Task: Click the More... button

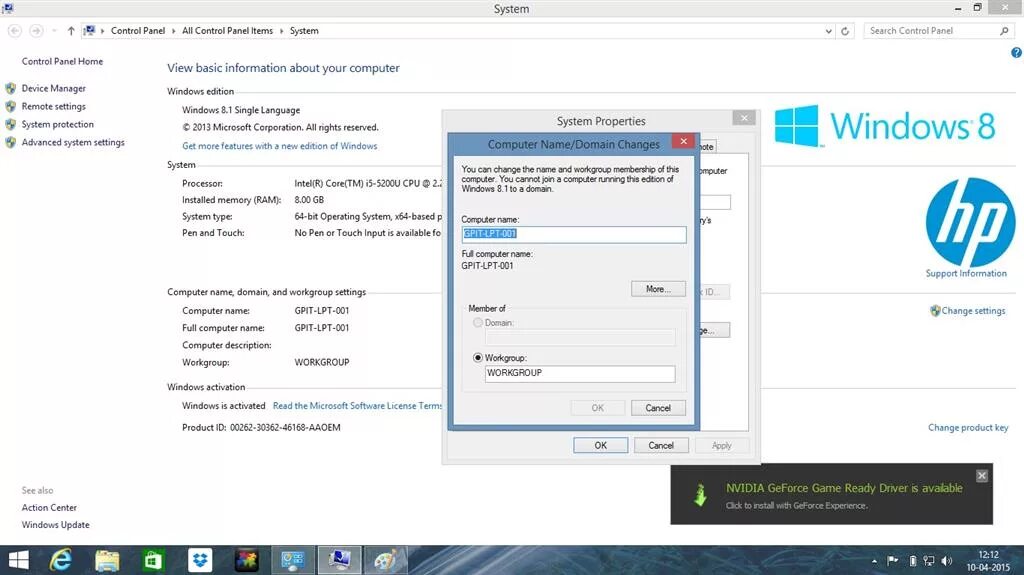Action: (x=658, y=289)
